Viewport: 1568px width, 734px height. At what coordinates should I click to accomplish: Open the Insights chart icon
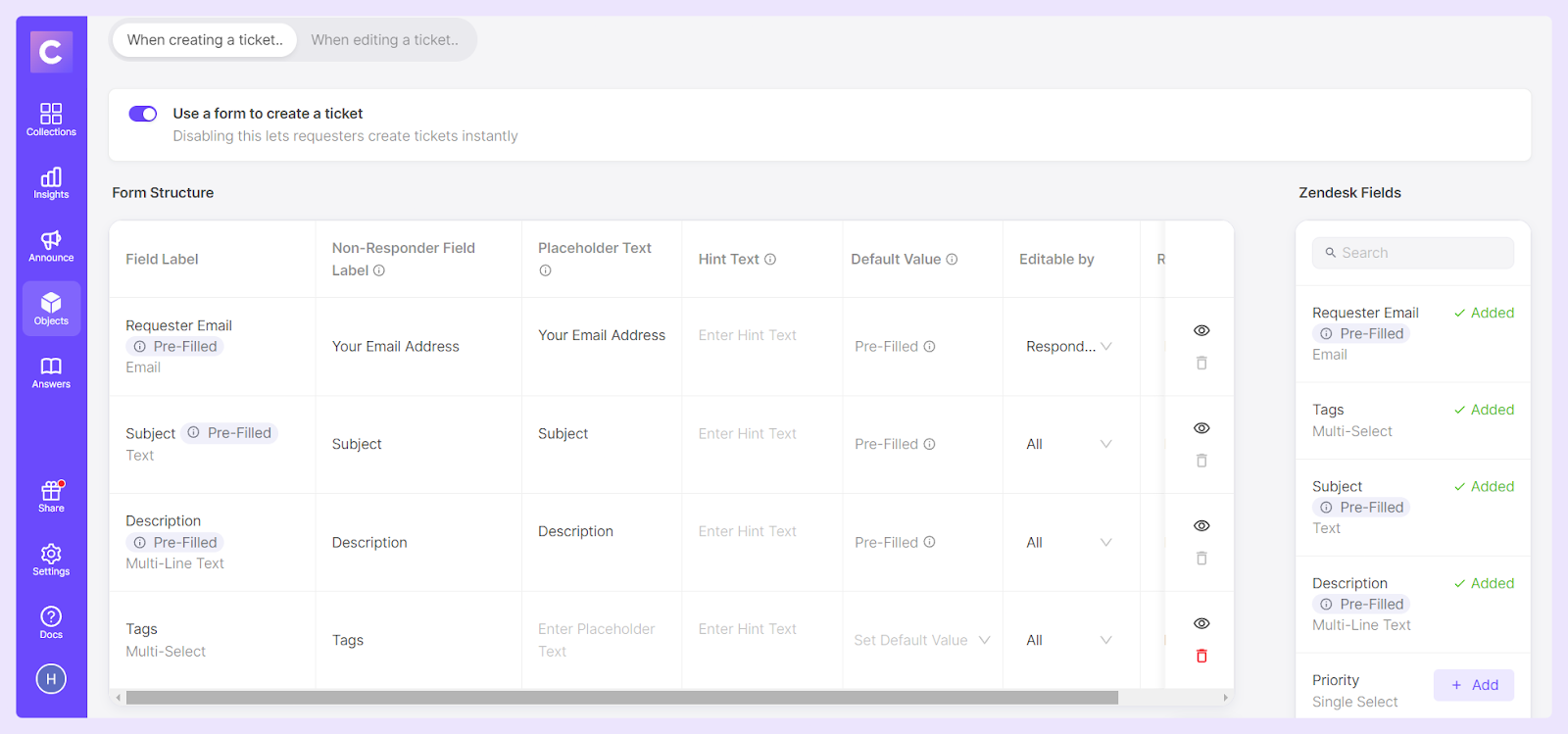[x=51, y=183]
